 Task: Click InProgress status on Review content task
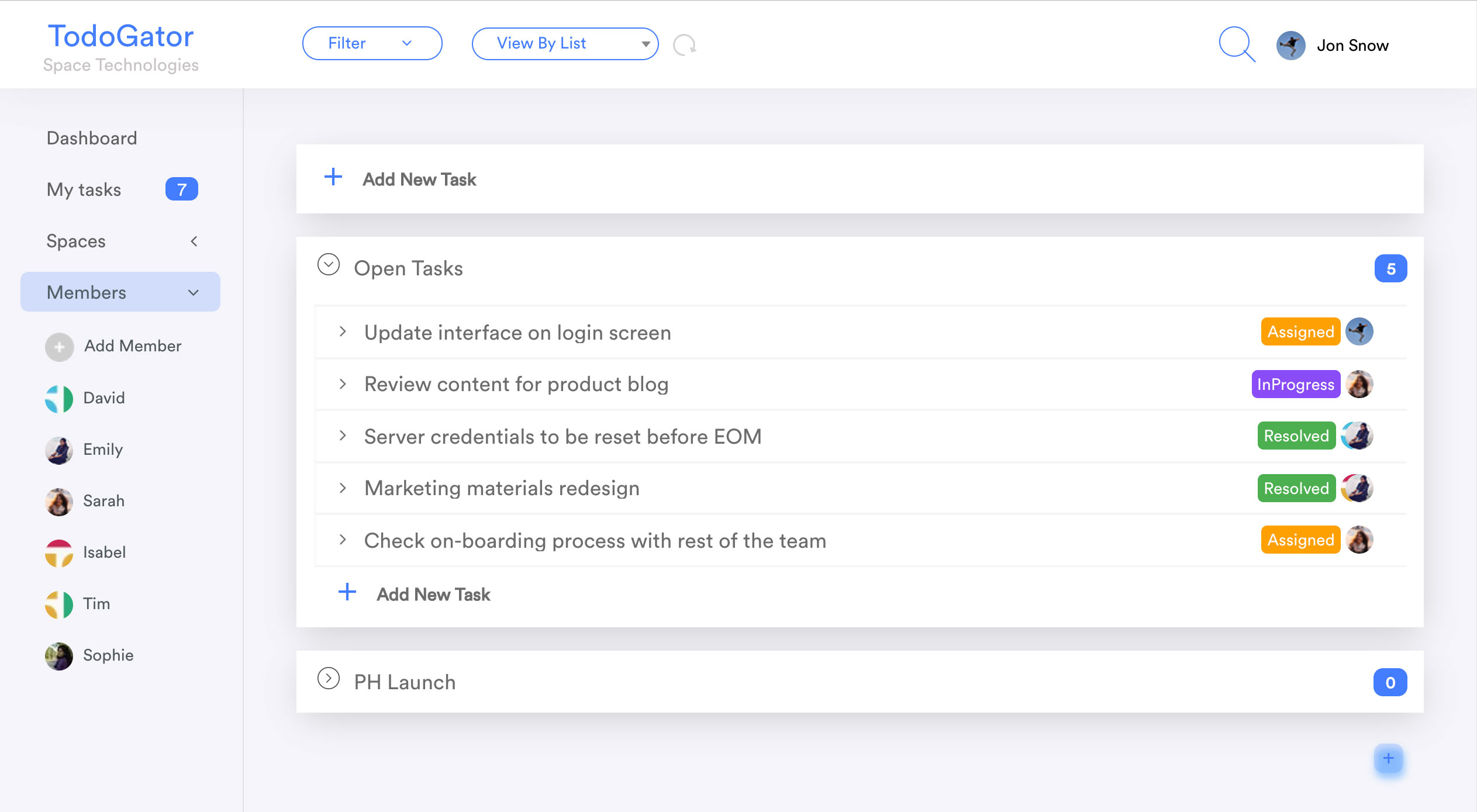(x=1296, y=384)
